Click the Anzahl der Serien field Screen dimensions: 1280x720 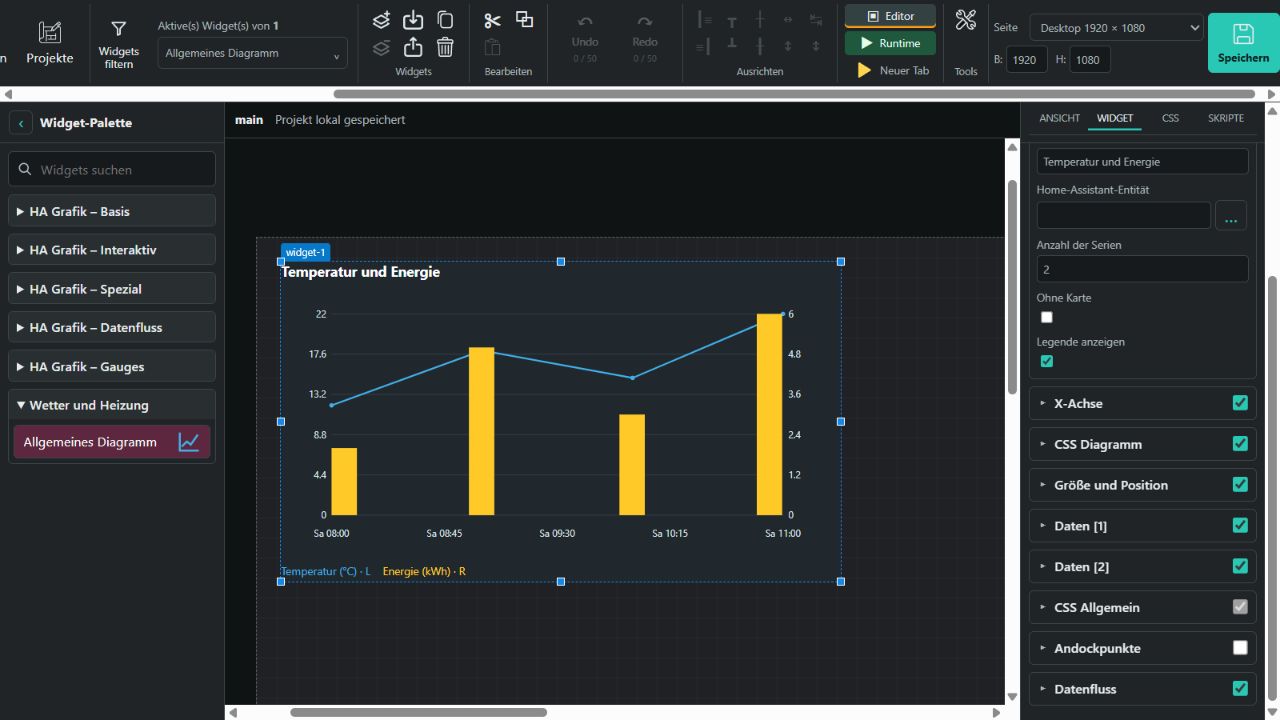pyautogui.click(x=1142, y=269)
